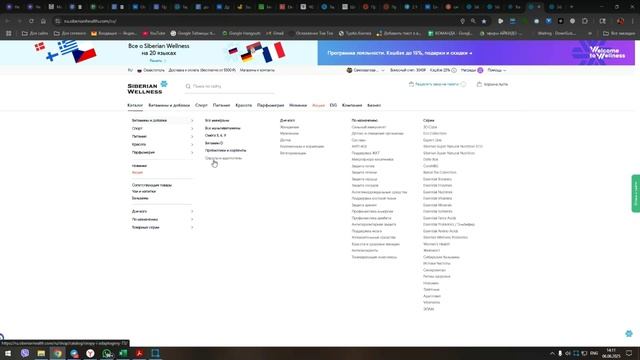640x360 pixels.
Task: Open the Награды badge icon
Action: 480,70
